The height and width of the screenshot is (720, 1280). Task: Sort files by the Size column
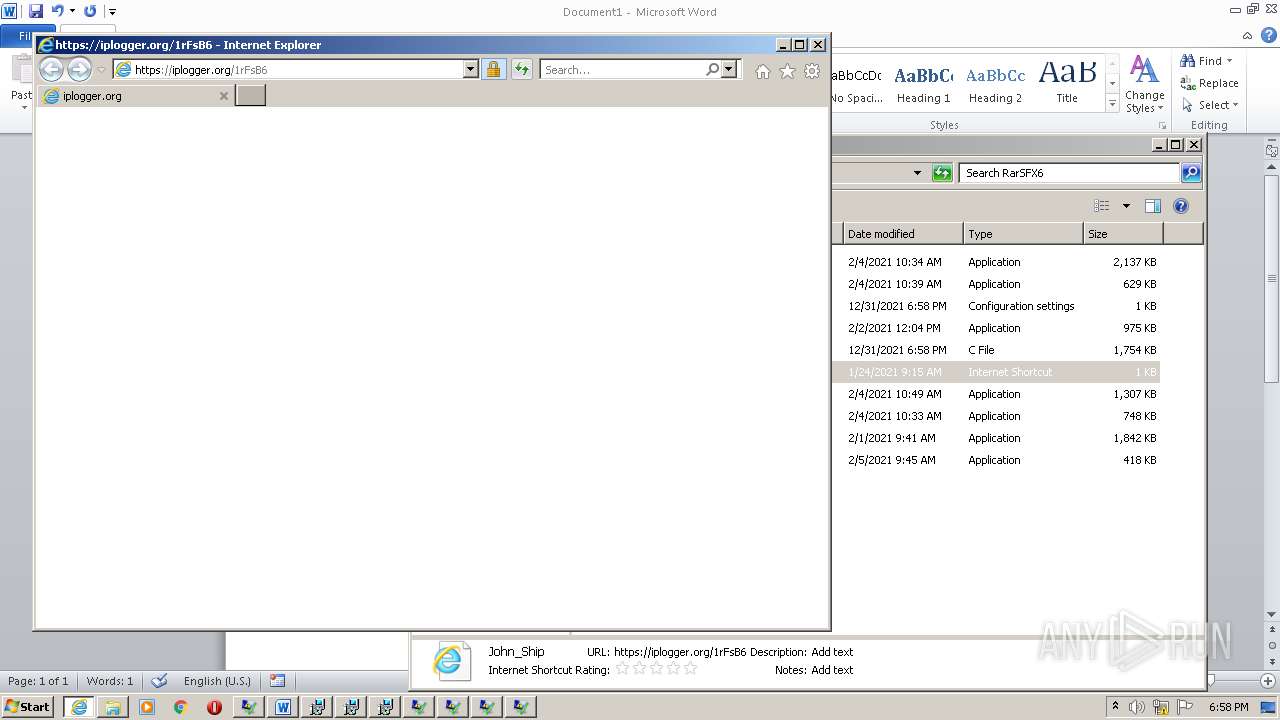(x=1123, y=234)
